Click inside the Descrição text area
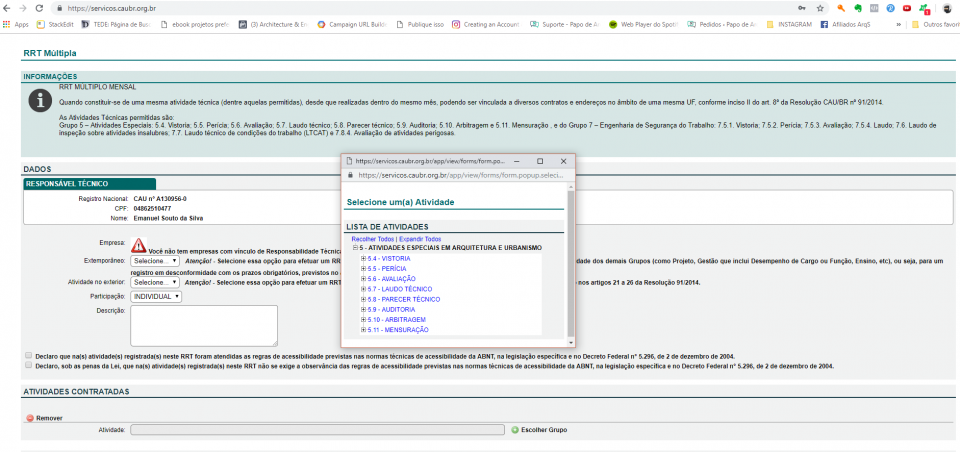 pos(204,326)
